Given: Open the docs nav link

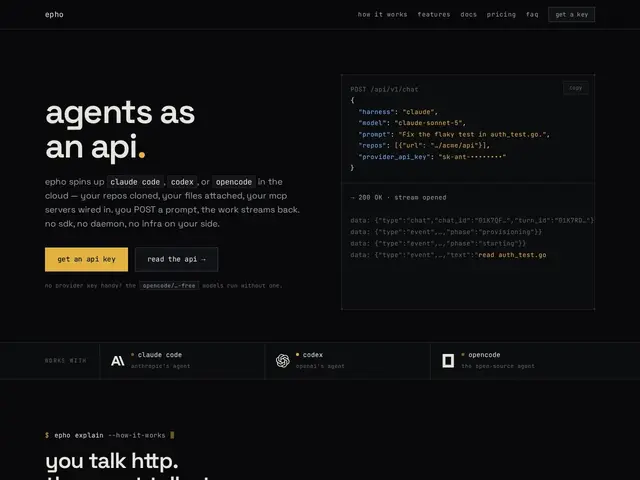Looking at the screenshot, I should pyautogui.click(x=469, y=15).
